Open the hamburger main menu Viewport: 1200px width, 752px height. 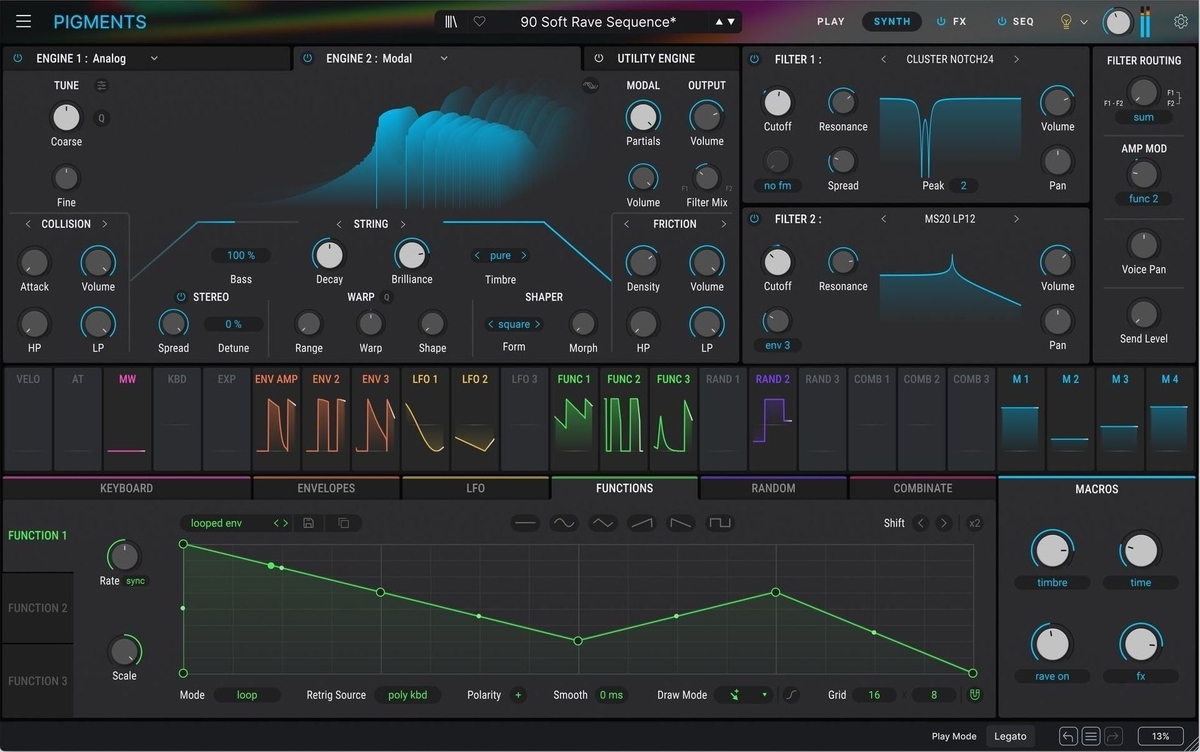(x=24, y=21)
